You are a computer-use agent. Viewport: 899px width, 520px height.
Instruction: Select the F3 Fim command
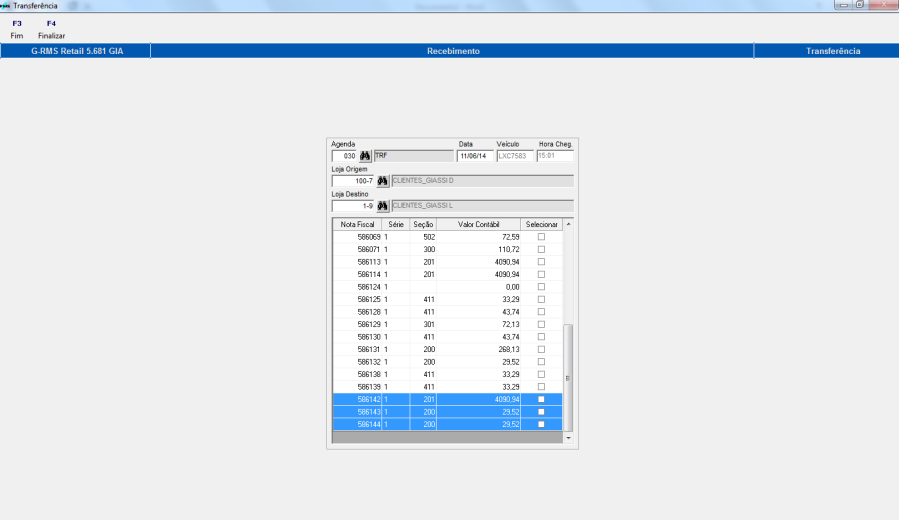[x=17, y=29]
